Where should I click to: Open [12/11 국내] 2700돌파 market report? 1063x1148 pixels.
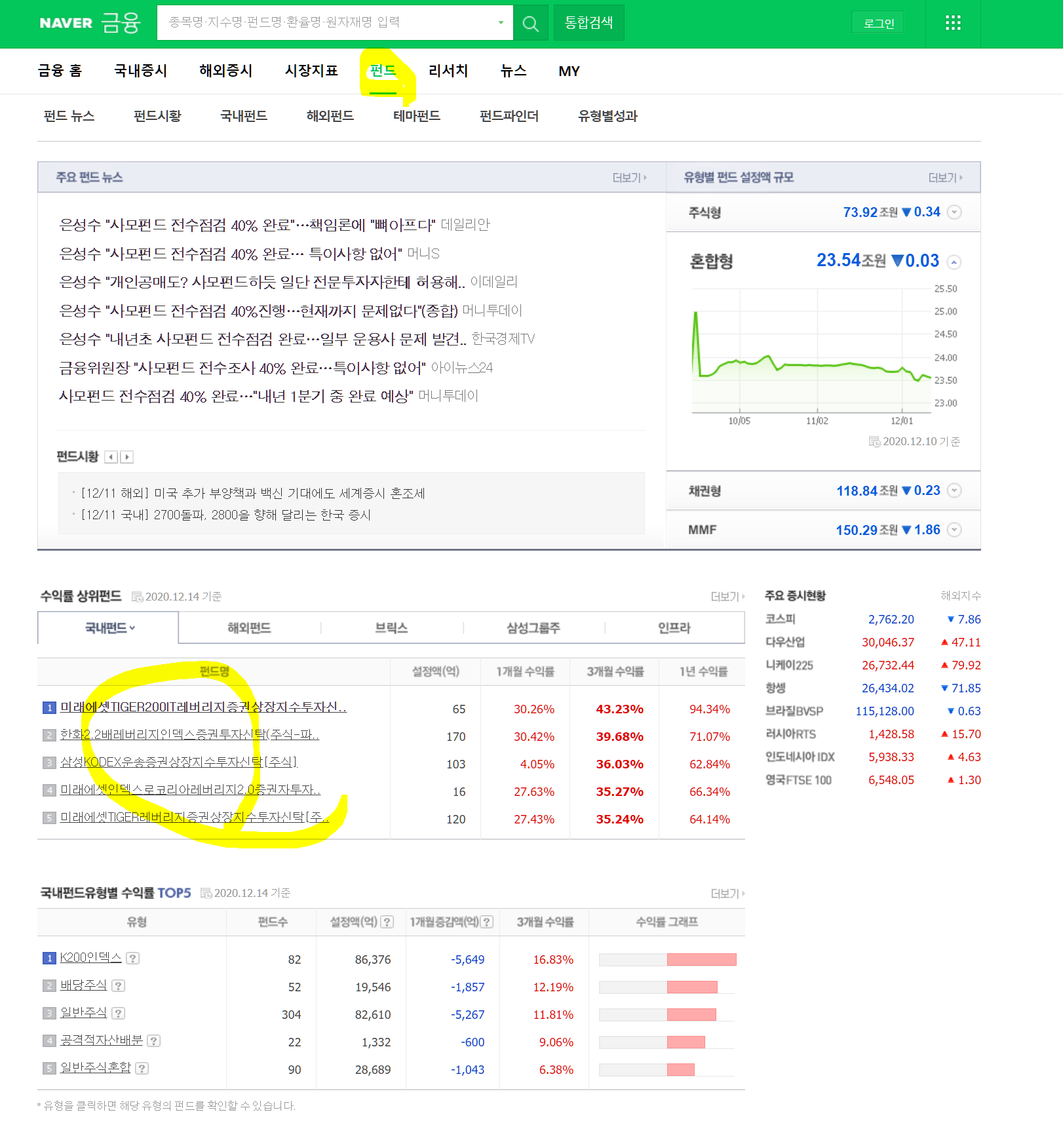tap(226, 515)
